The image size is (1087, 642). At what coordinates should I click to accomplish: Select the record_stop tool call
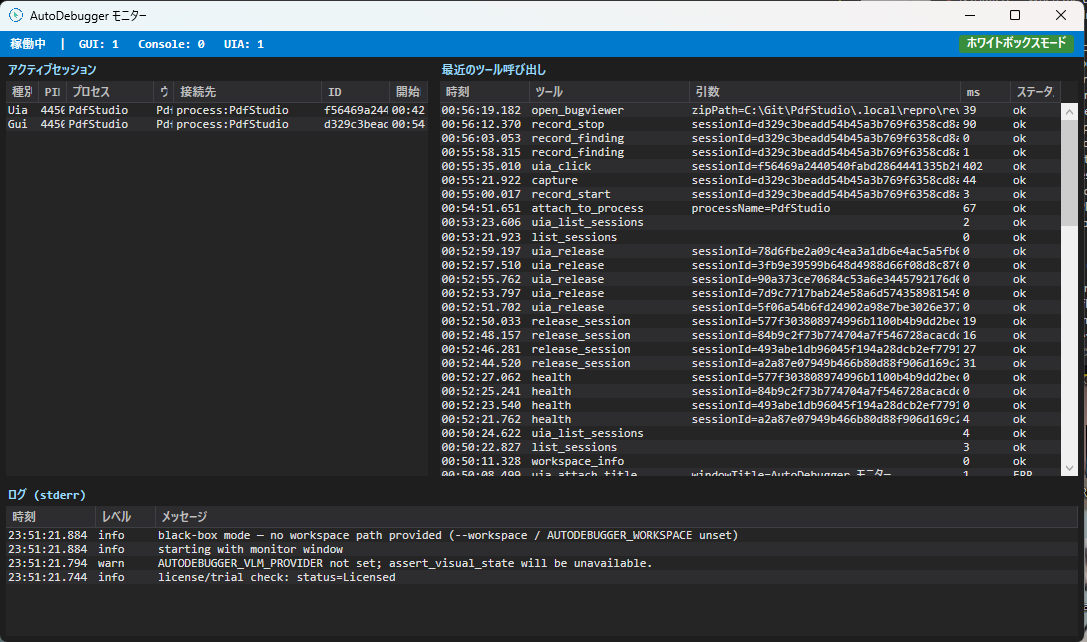tap(750, 124)
